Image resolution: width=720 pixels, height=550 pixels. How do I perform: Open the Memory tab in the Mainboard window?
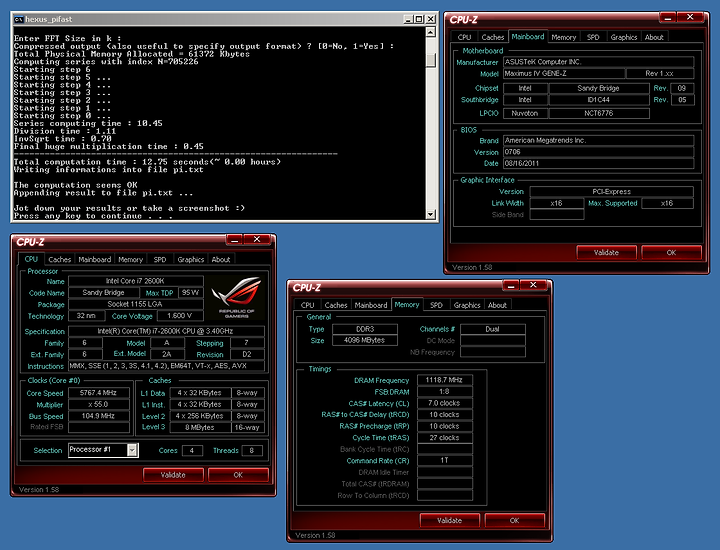tap(563, 37)
